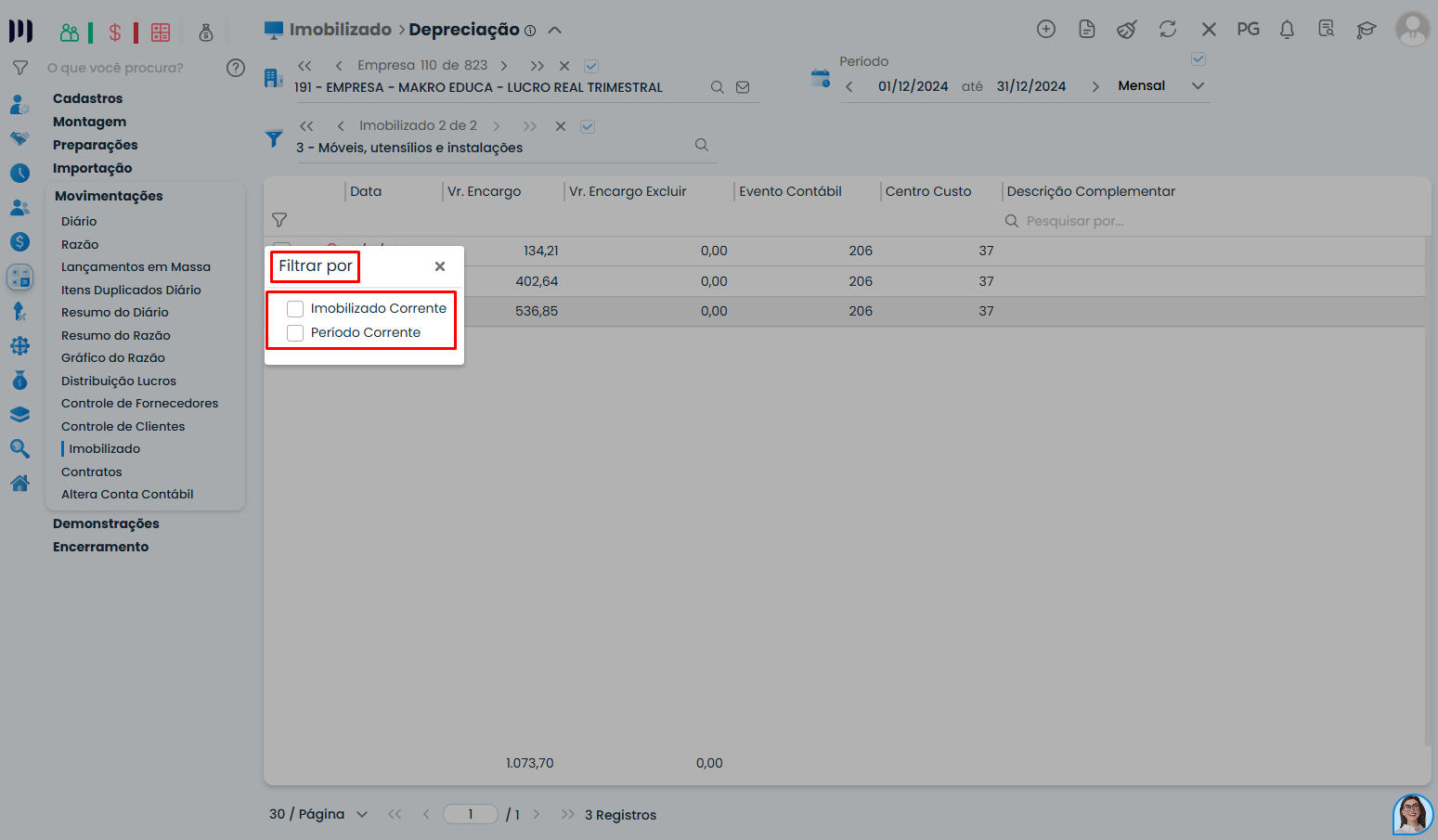Click the envelope icon beside company name
The width and height of the screenshot is (1438, 840).
[x=743, y=87]
